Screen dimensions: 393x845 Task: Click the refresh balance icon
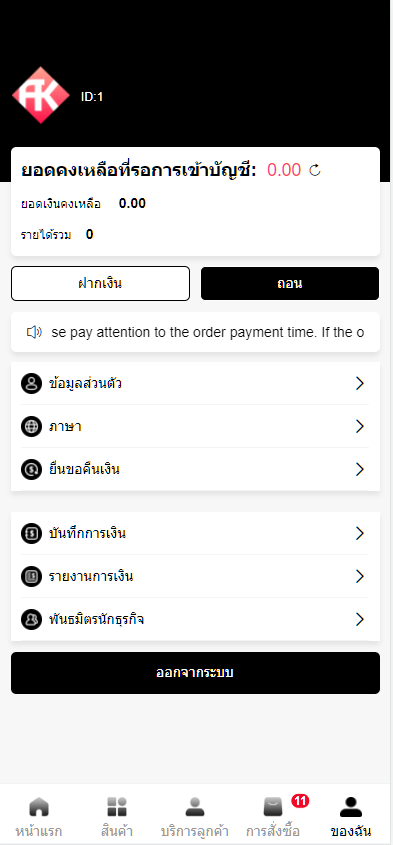point(315,170)
